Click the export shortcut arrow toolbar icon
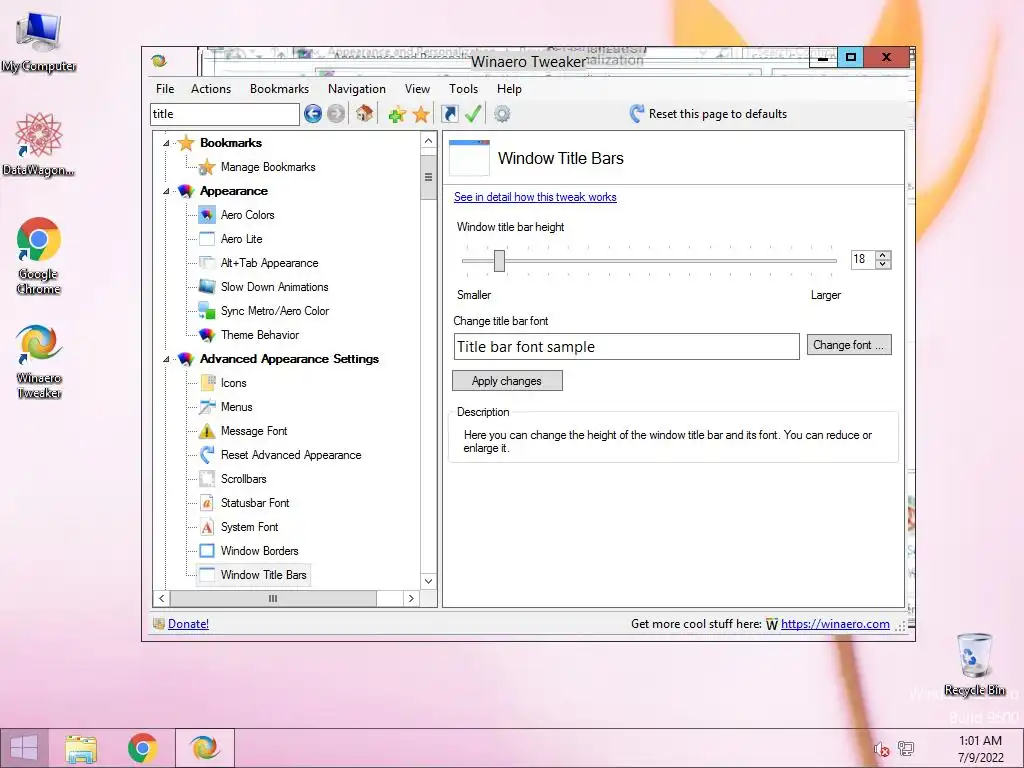 coord(450,114)
